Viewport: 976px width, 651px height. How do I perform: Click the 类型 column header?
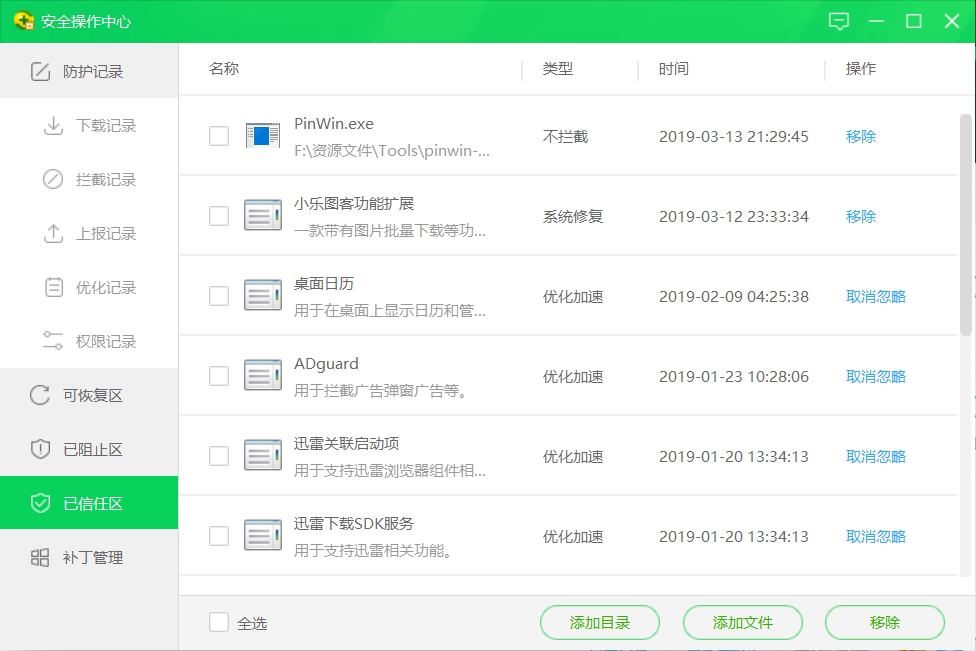coord(558,68)
